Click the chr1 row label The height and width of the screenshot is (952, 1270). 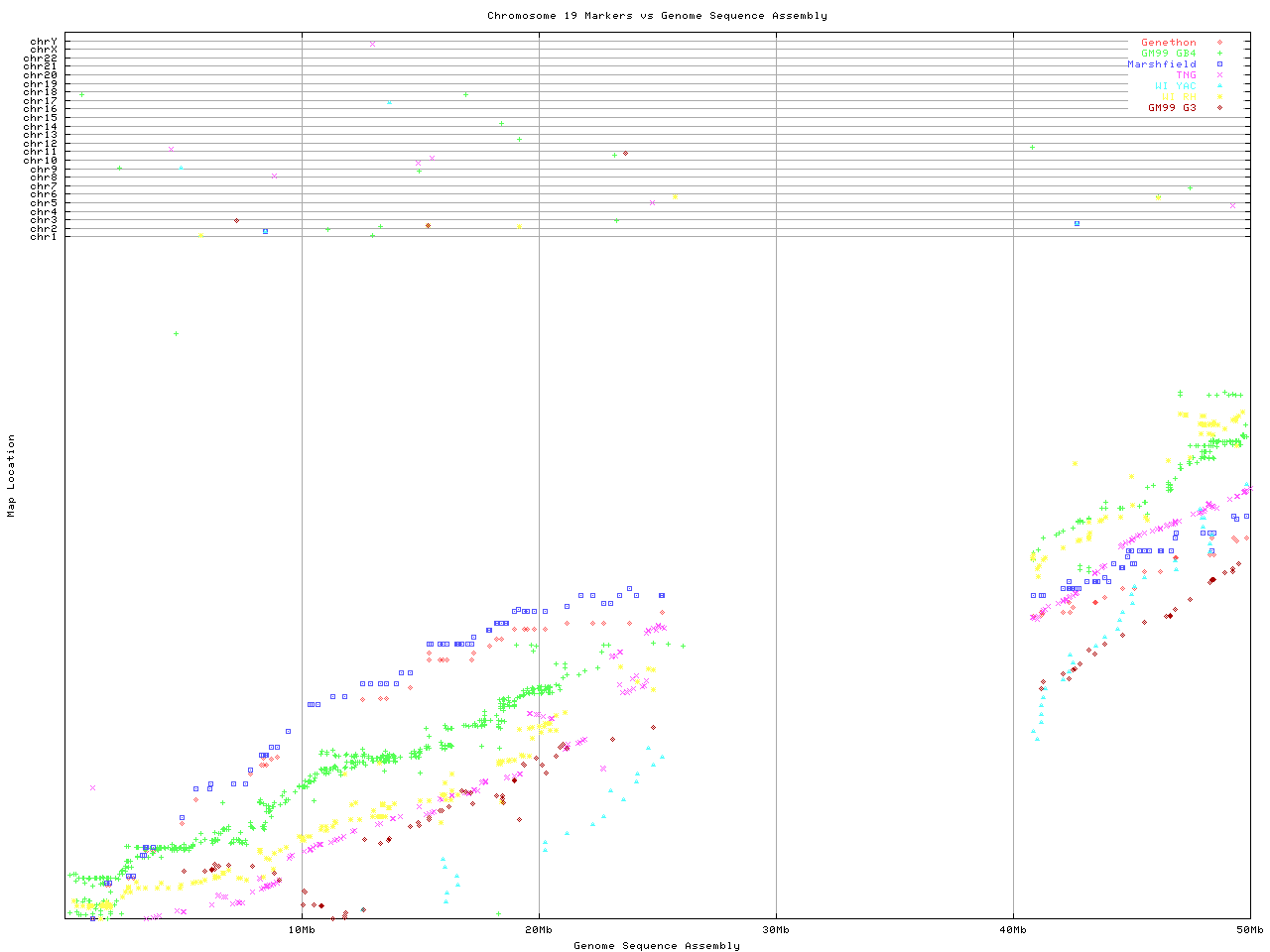[44, 237]
